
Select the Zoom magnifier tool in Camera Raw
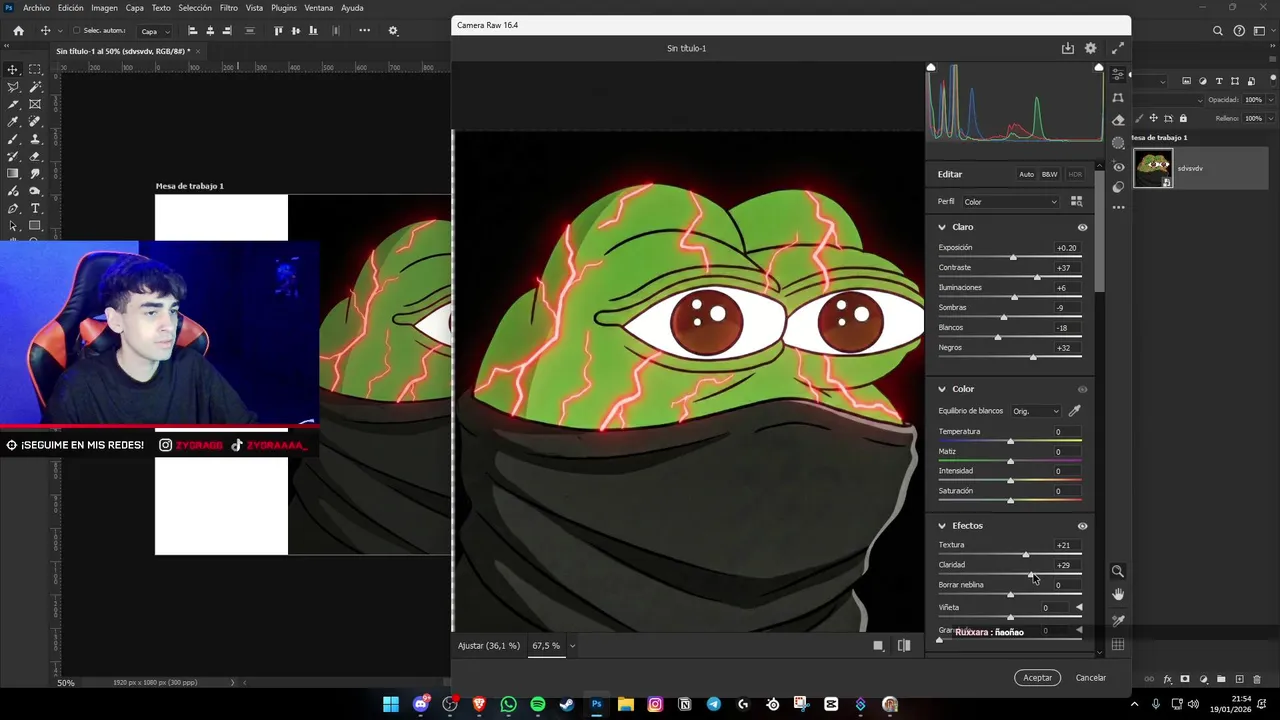[x=1118, y=572]
